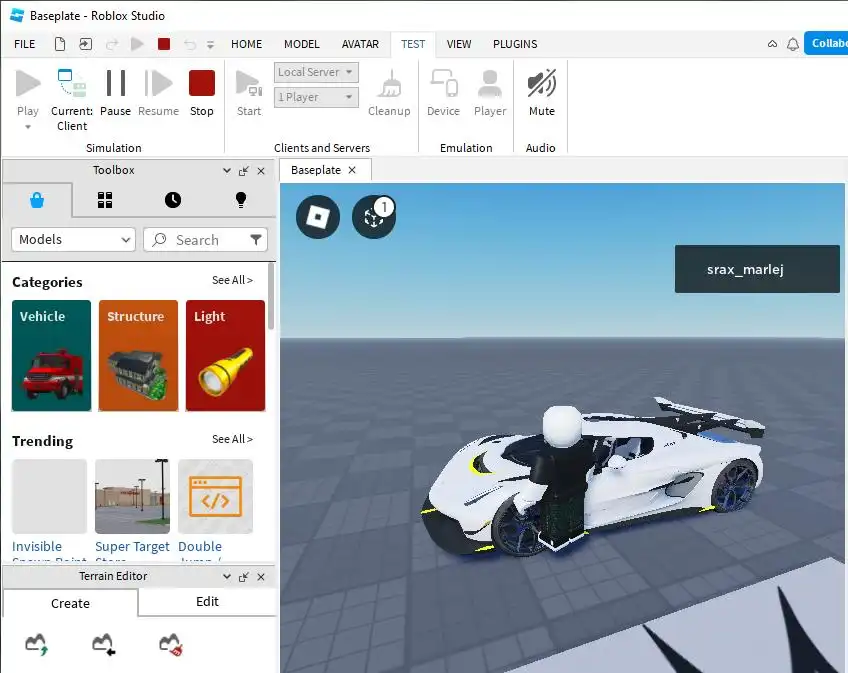Click the undo arrow in quick access bar
Image resolution: width=848 pixels, height=673 pixels.
click(x=190, y=44)
